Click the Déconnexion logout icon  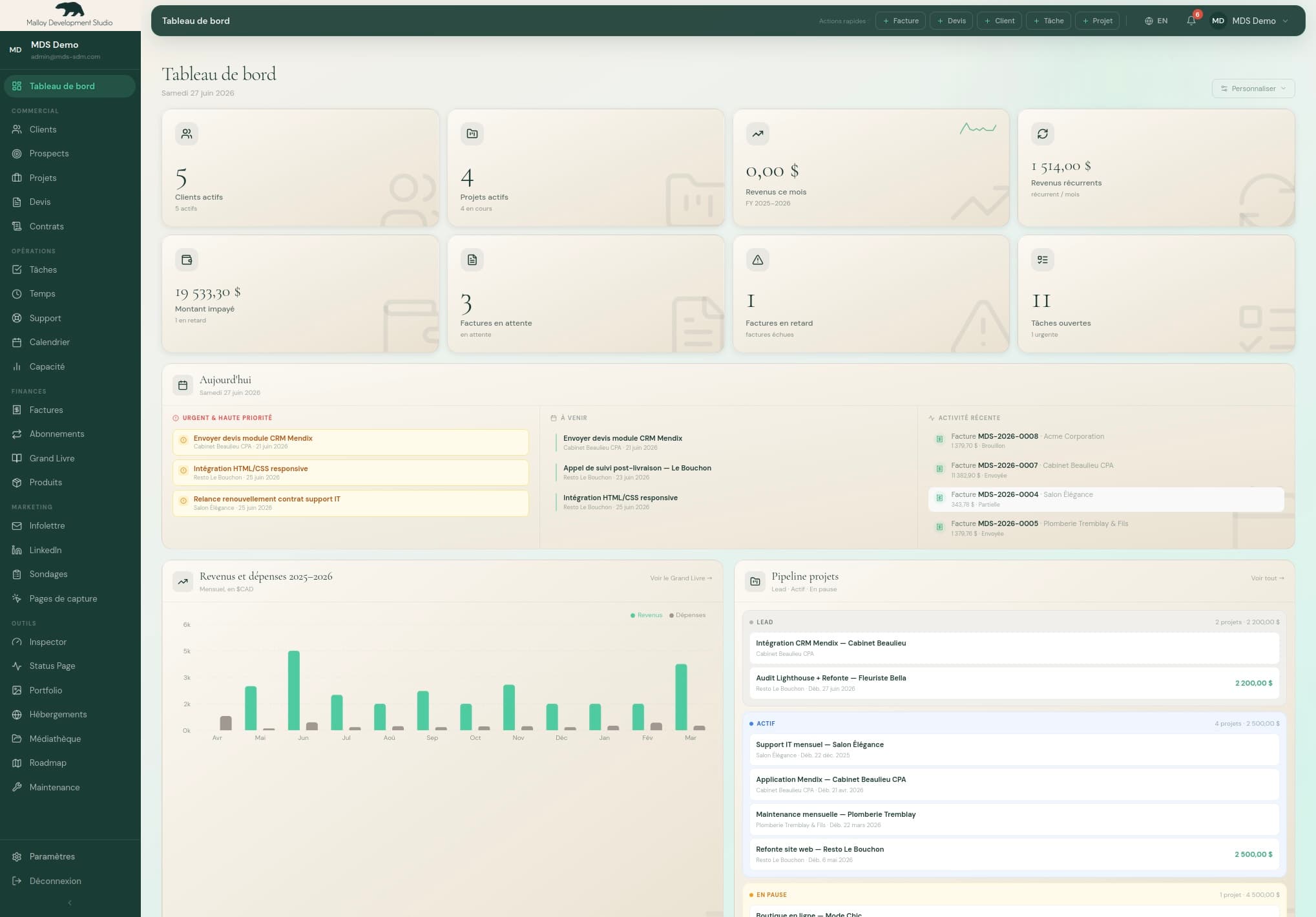[17, 881]
